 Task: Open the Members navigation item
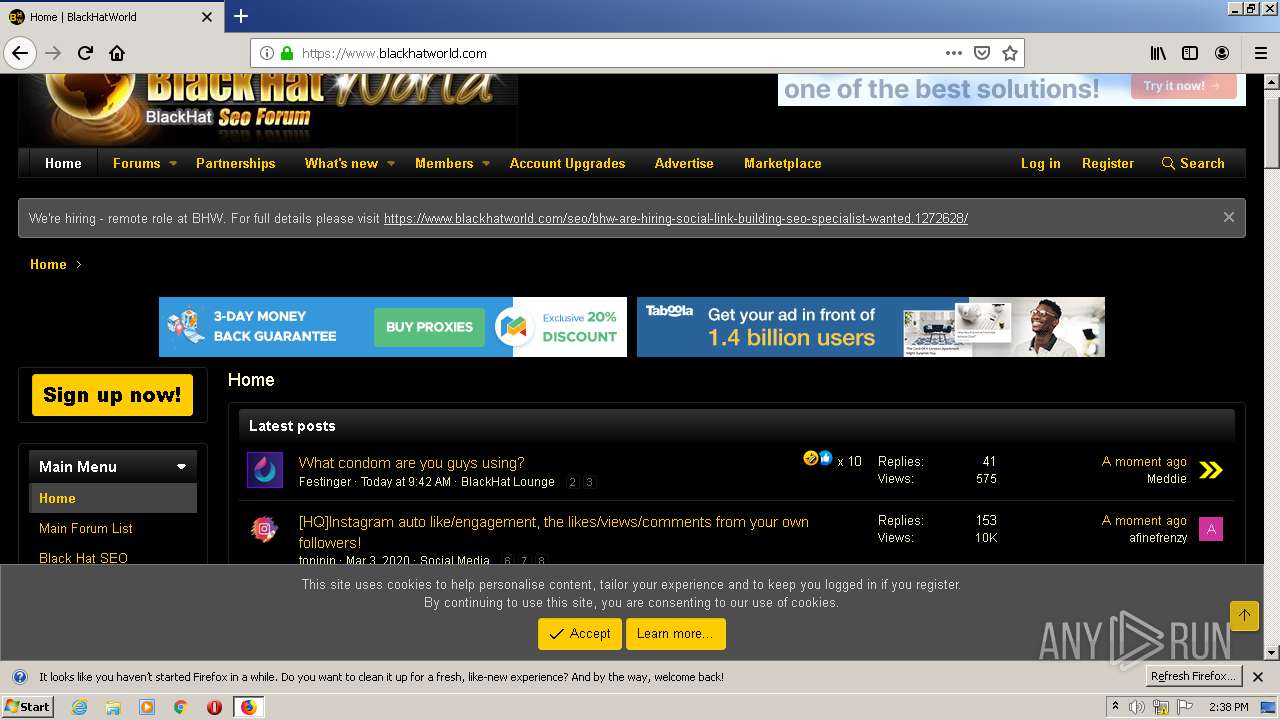[444, 163]
